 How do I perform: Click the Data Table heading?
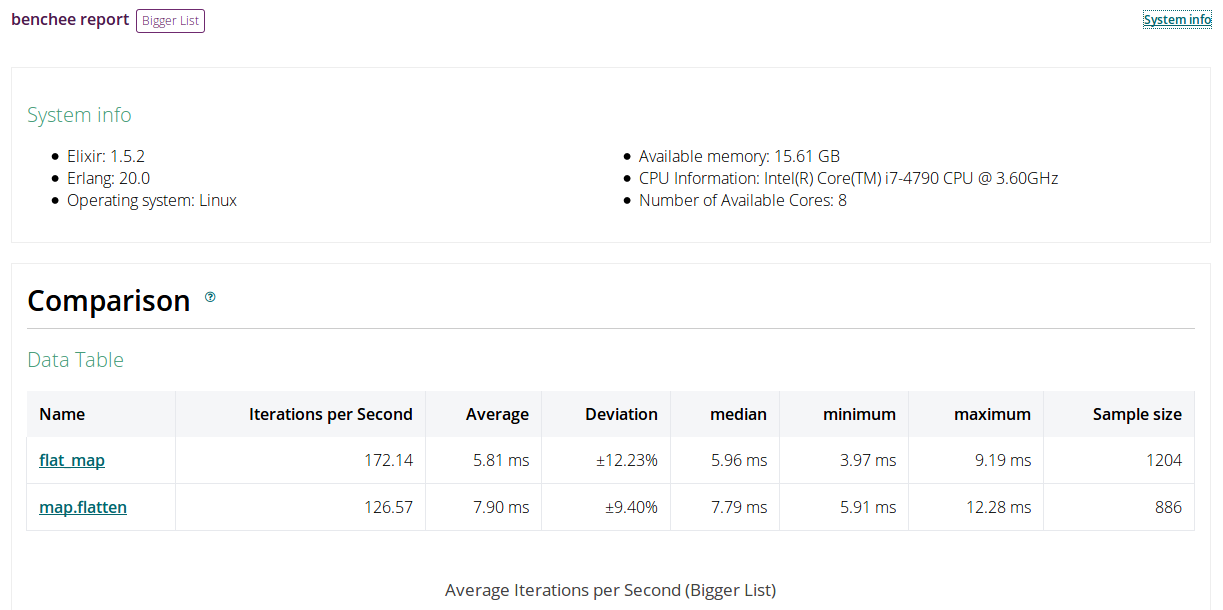click(76, 360)
